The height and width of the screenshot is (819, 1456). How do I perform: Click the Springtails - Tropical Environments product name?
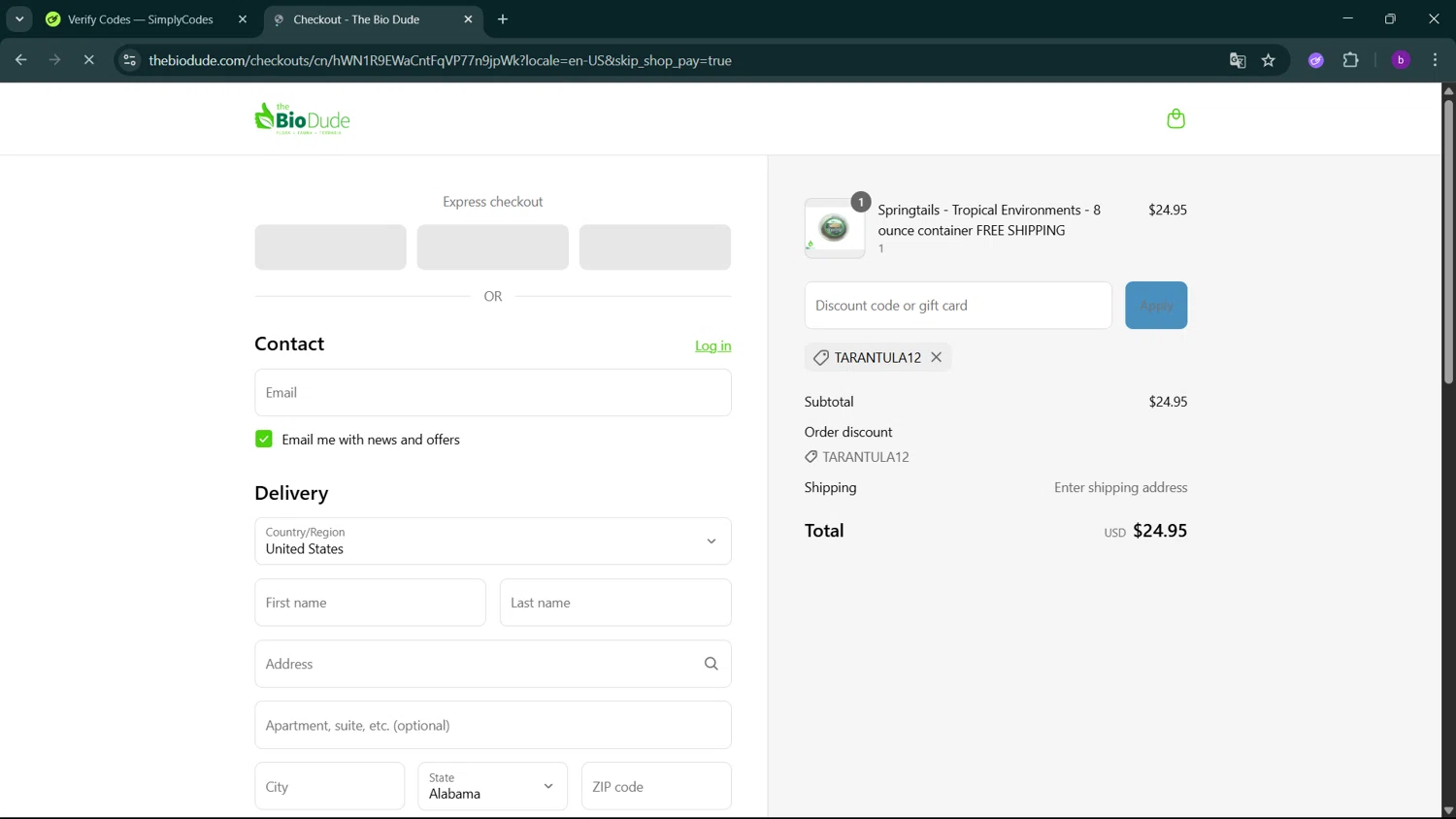point(989,220)
